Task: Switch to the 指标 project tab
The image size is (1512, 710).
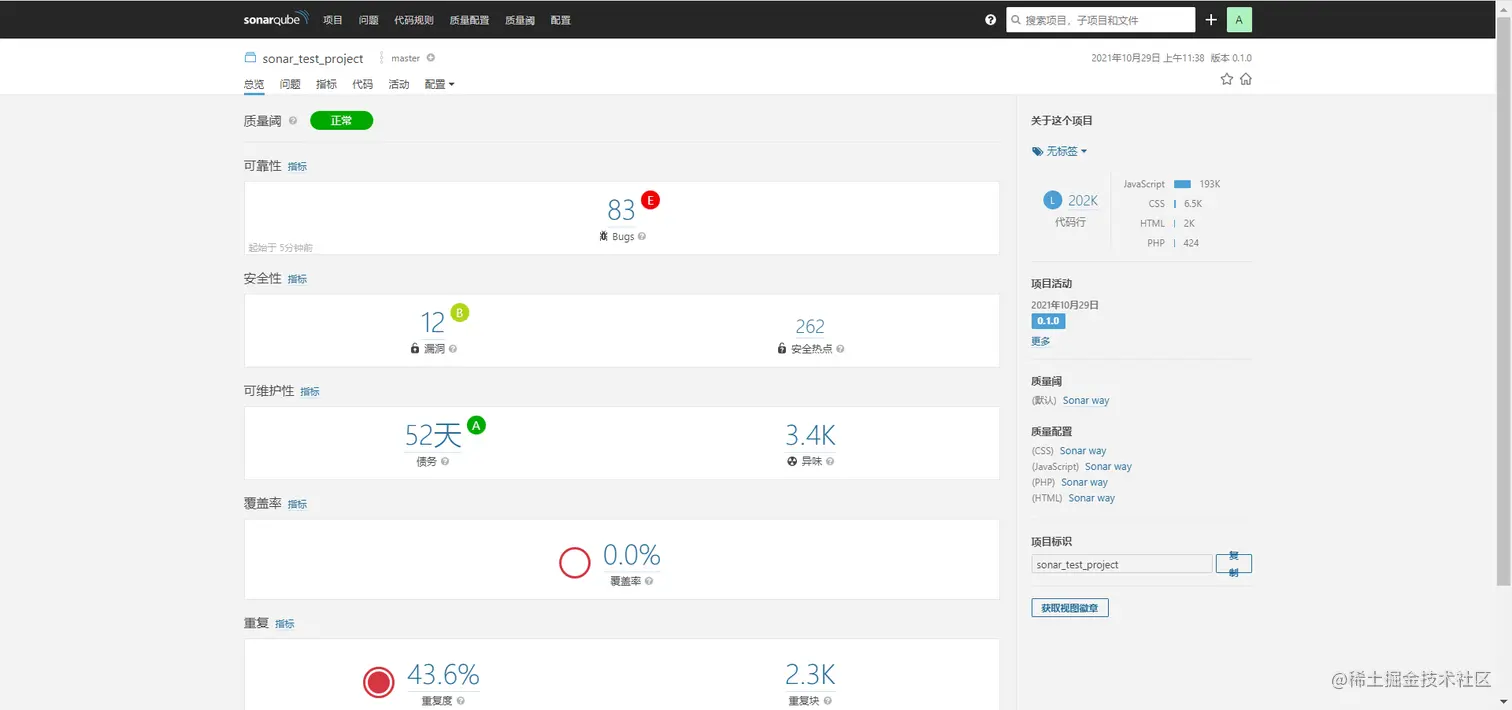Action: (x=326, y=84)
